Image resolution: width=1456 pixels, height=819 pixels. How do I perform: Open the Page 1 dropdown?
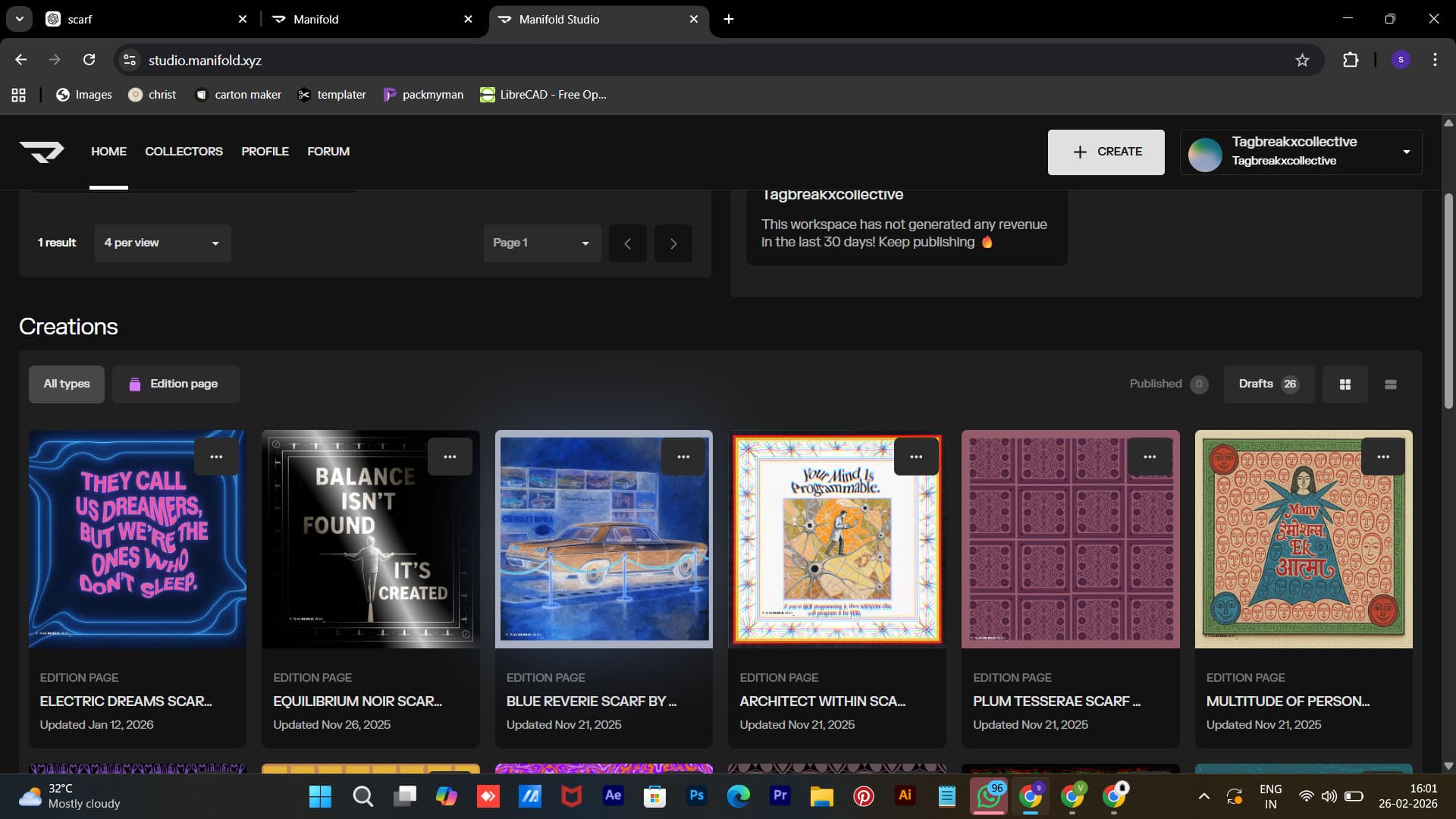tap(541, 243)
